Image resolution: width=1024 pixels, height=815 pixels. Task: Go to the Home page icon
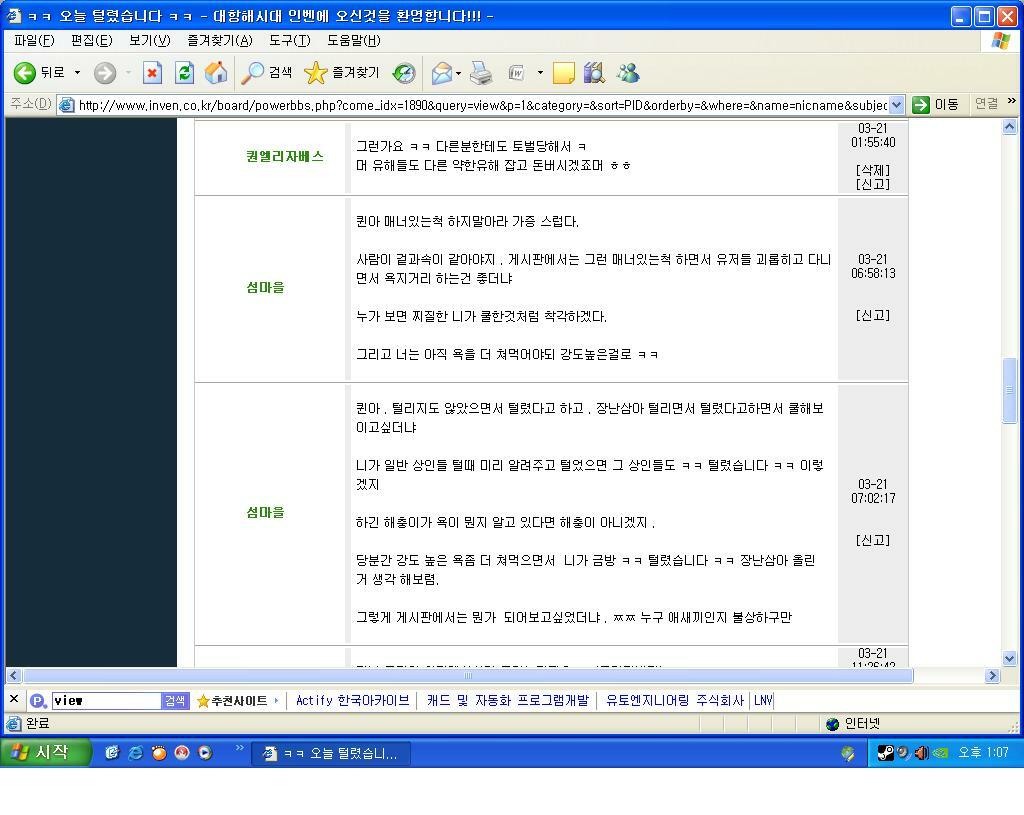pyautogui.click(x=216, y=72)
